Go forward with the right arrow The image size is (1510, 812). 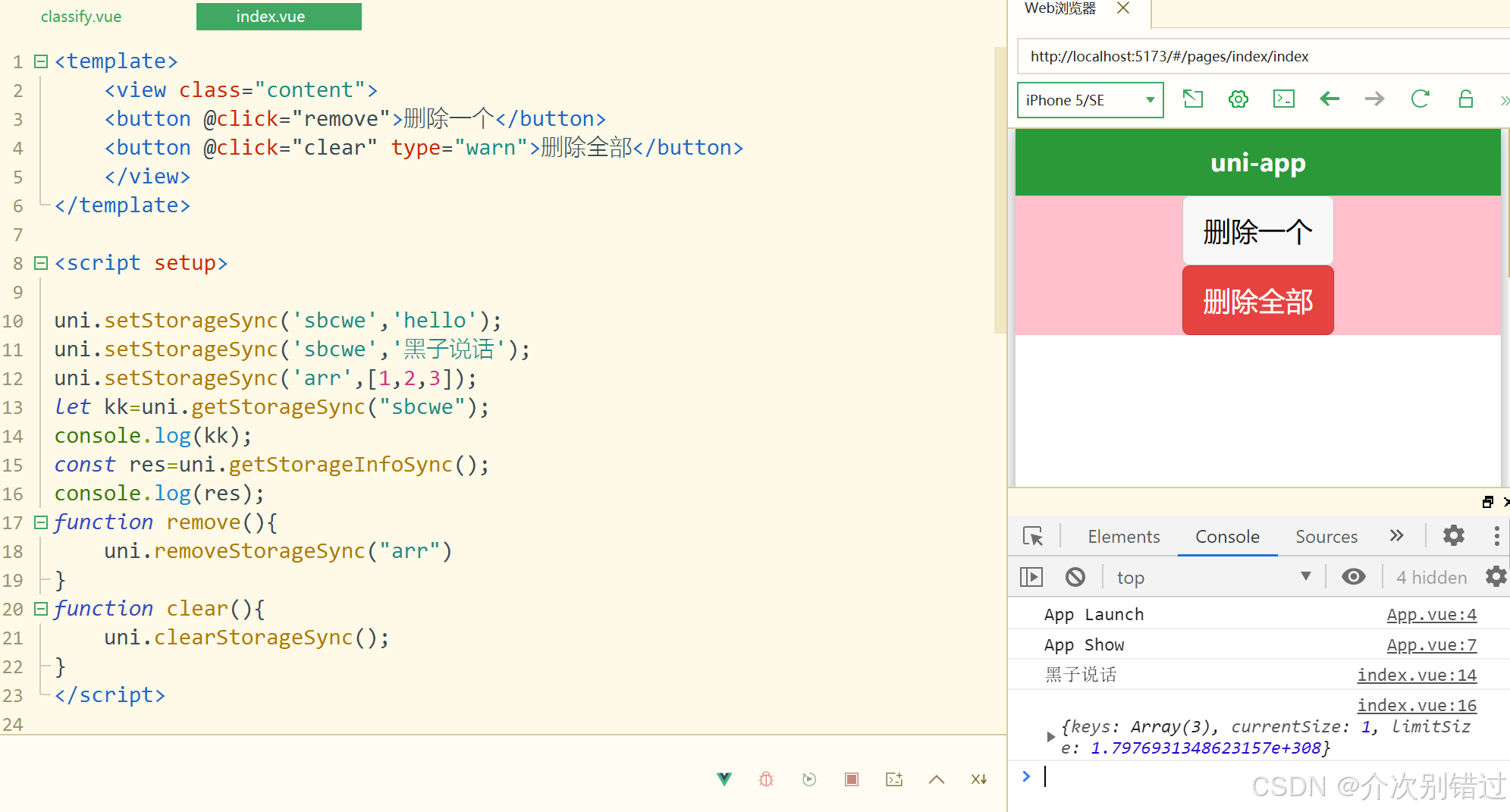(1374, 99)
